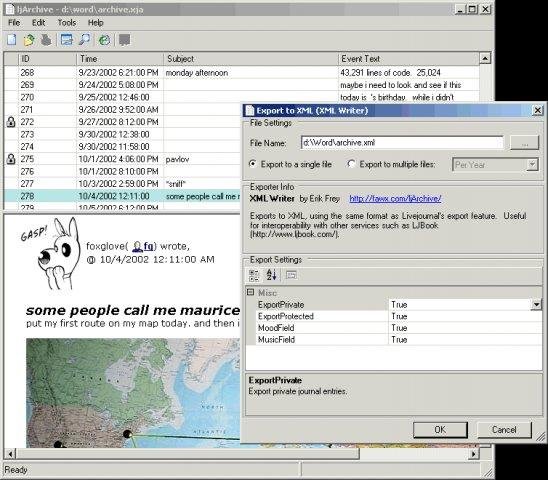The height and width of the screenshot is (480, 548).
Task: Select Export to a single file
Action: [253, 164]
